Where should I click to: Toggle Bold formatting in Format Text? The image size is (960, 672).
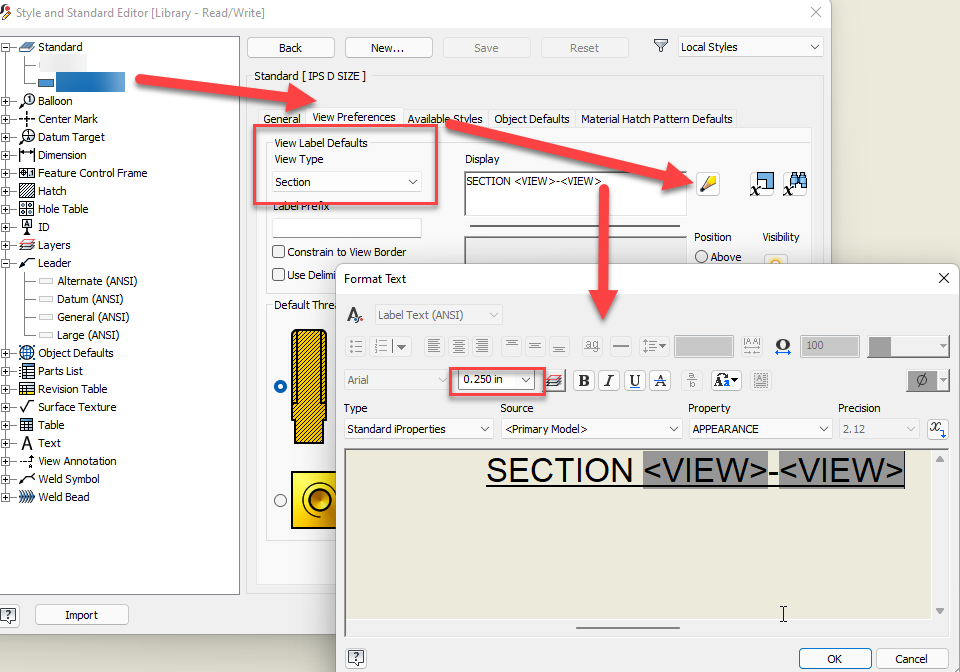coord(583,381)
